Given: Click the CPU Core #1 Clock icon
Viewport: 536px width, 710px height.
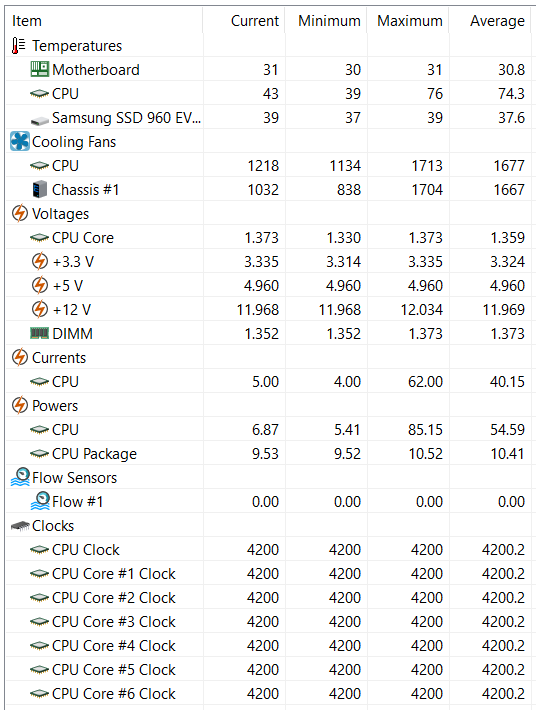Looking at the screenshot, I should [x=39, y=574].
